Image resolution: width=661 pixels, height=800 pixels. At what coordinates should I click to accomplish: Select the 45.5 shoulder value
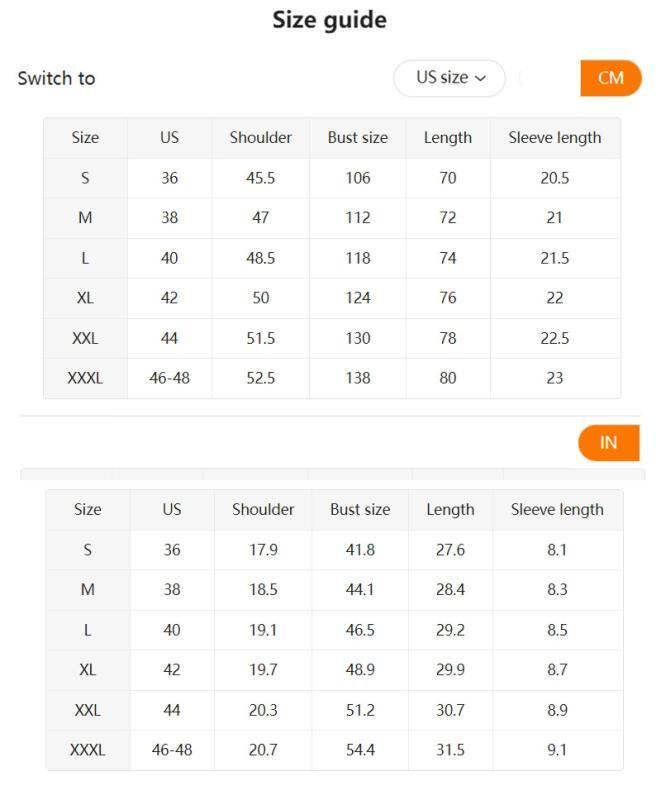[x=260, y=178]
